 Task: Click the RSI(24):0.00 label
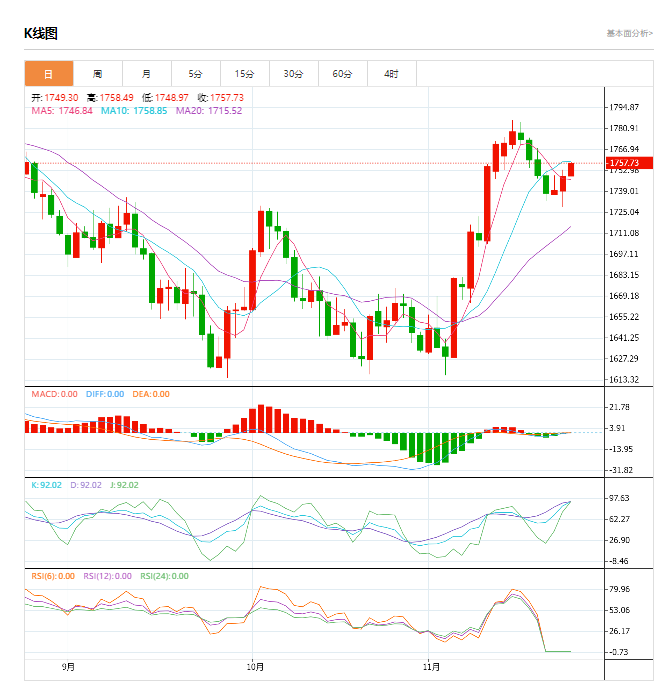[165, 576]
